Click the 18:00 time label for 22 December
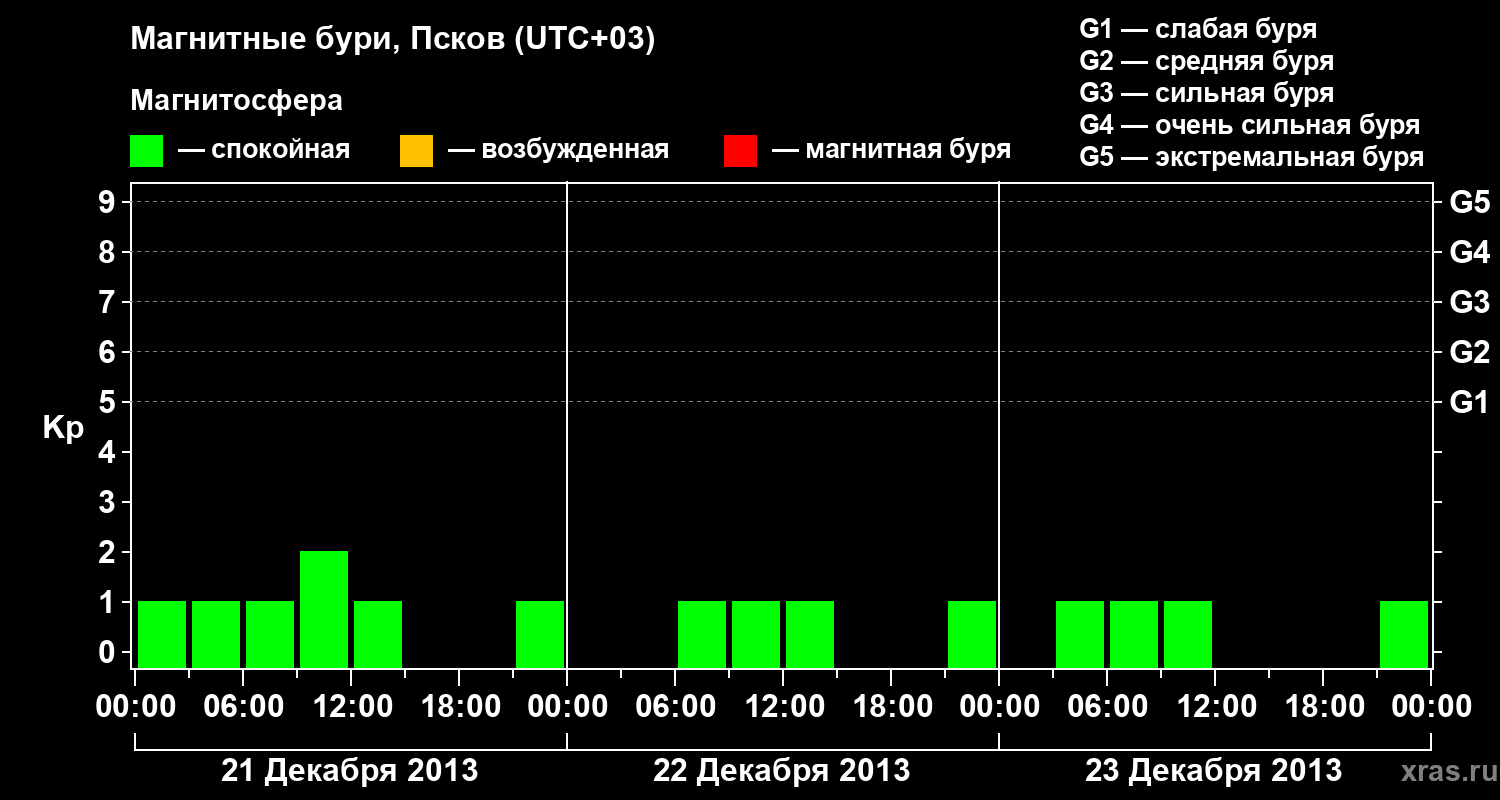Screen dimensions: 1500x800 coord(891,707)
